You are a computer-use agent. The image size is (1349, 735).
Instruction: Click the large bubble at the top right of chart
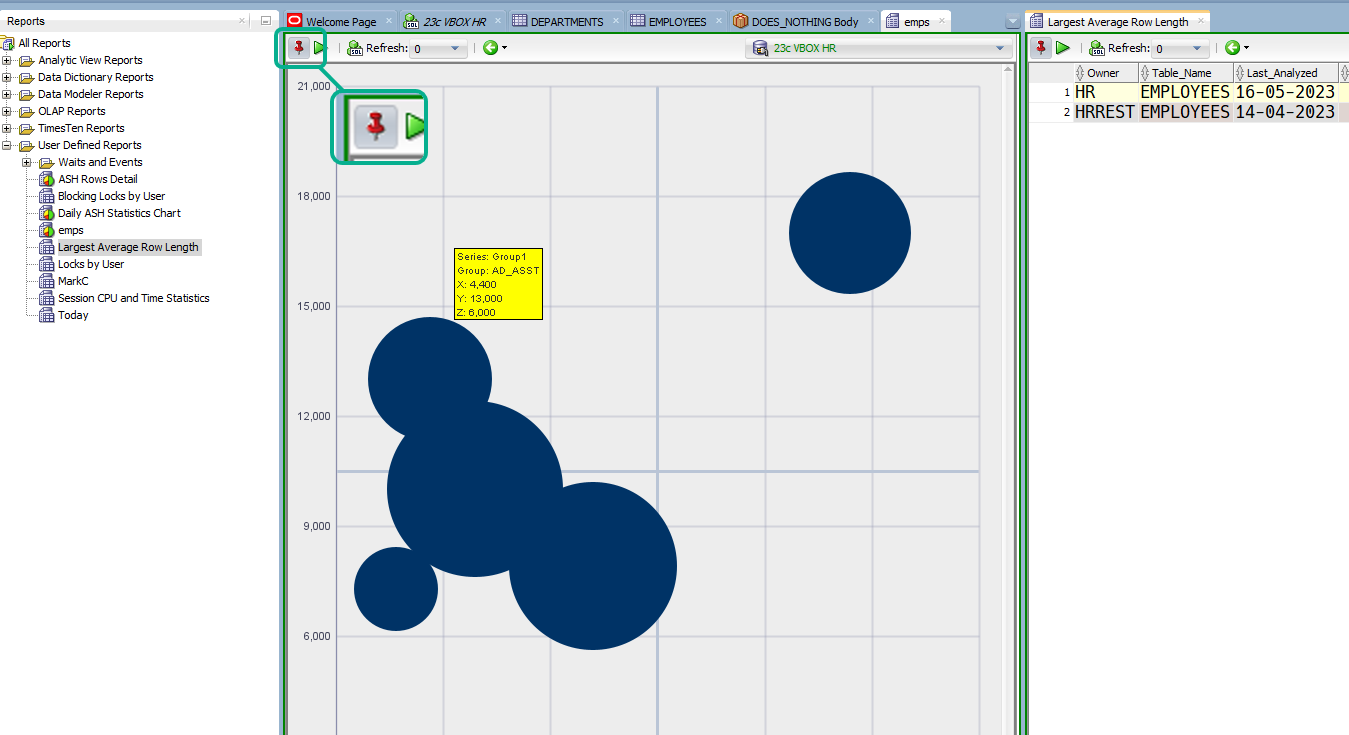pyautogui.click(x=850, y=233)
